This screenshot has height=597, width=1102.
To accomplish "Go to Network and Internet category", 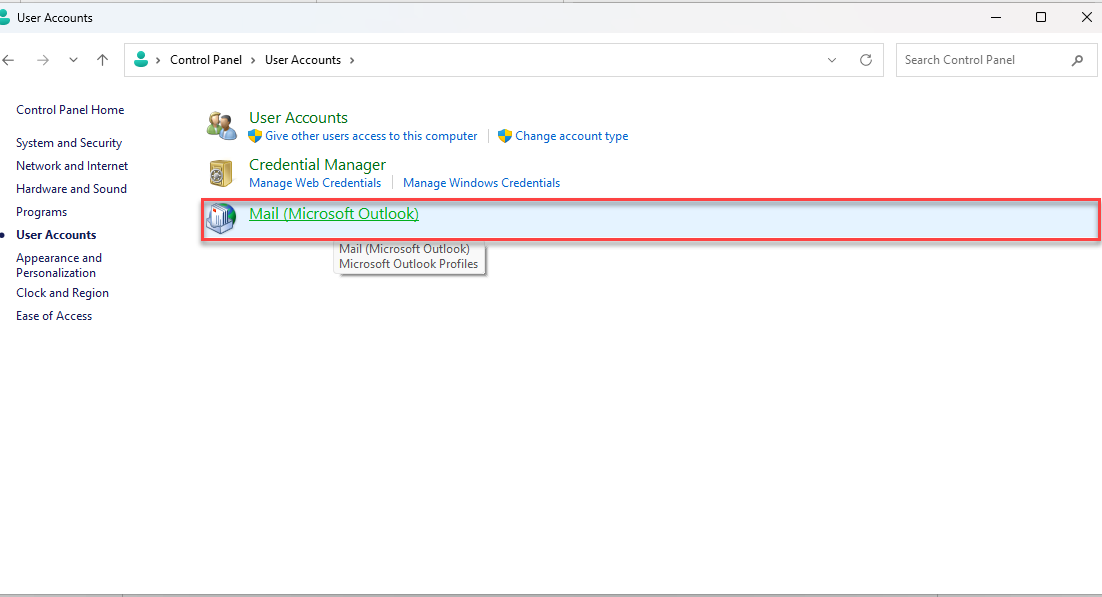I will click(x=72, y=166).
